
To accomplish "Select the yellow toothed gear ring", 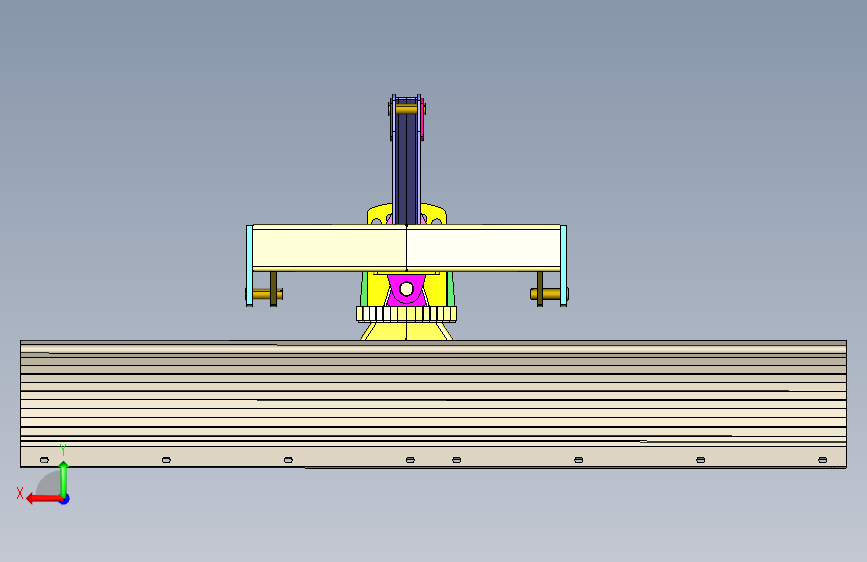I will click(406, 314).
